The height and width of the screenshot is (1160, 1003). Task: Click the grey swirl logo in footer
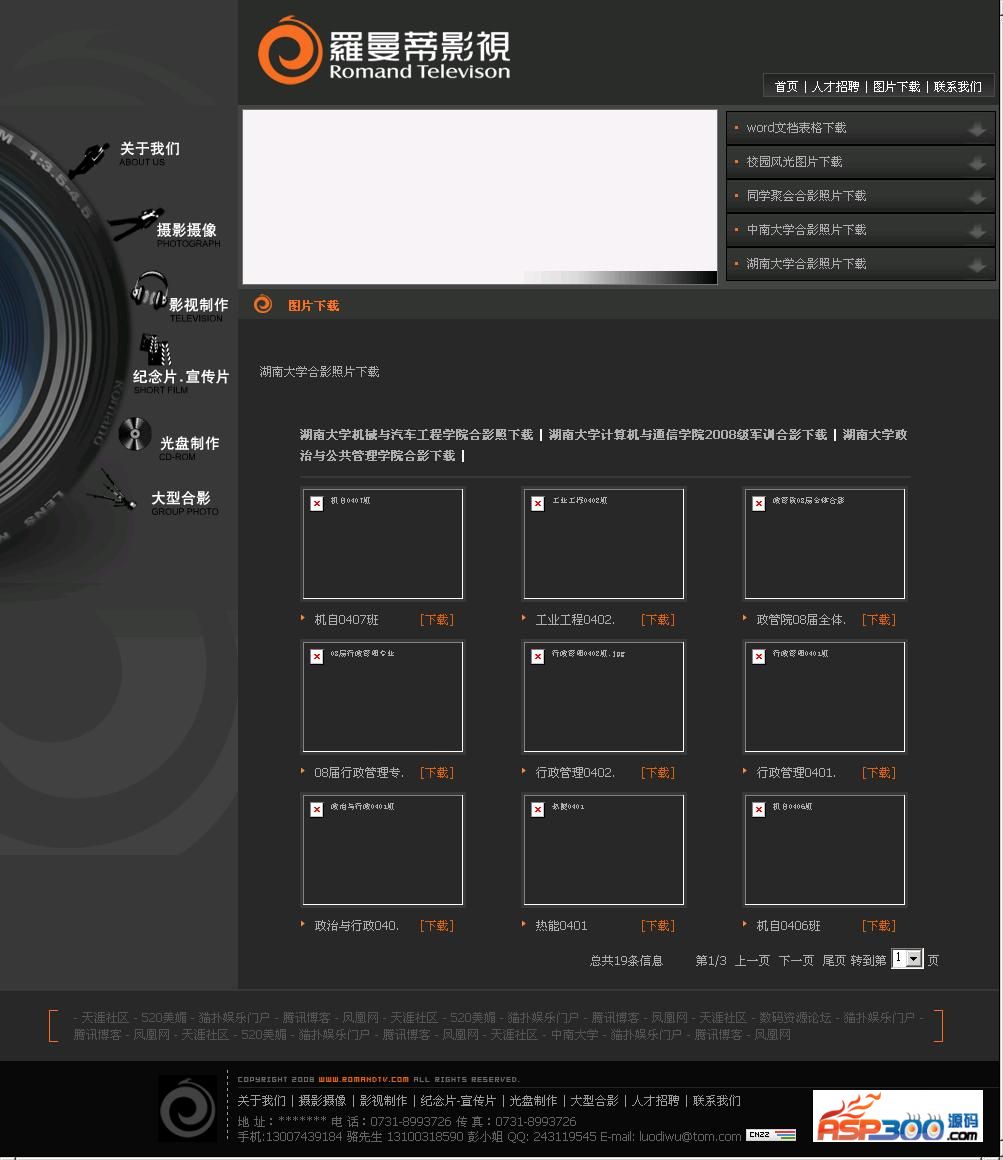pyautogui.click(x=188, y=1109)
